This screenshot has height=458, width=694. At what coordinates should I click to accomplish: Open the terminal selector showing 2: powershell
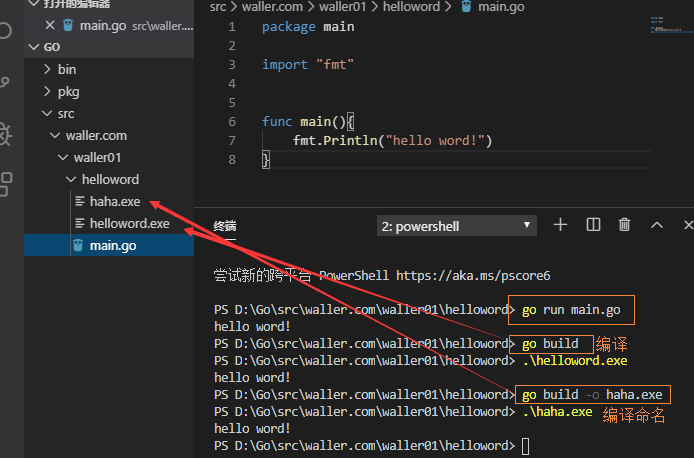tap(456, 226)
